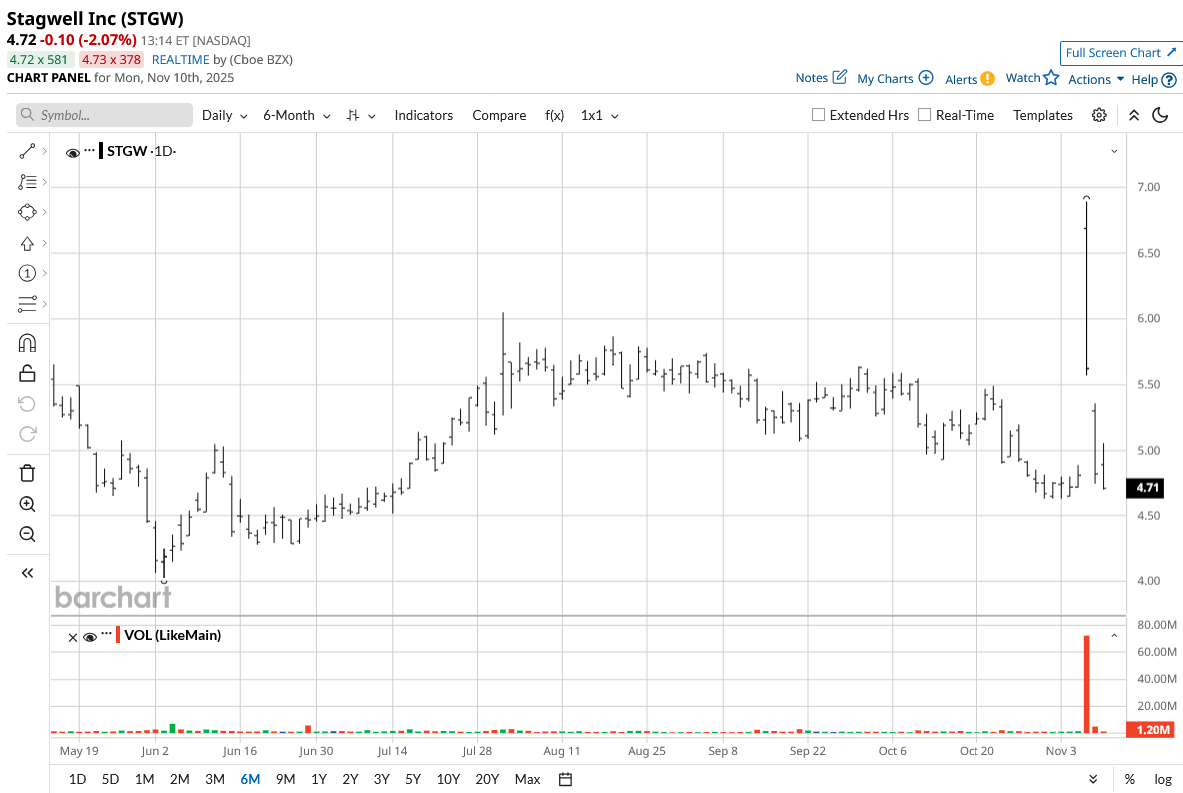
Task: Click the REALTIME quote label
Action: click(180, 60)
